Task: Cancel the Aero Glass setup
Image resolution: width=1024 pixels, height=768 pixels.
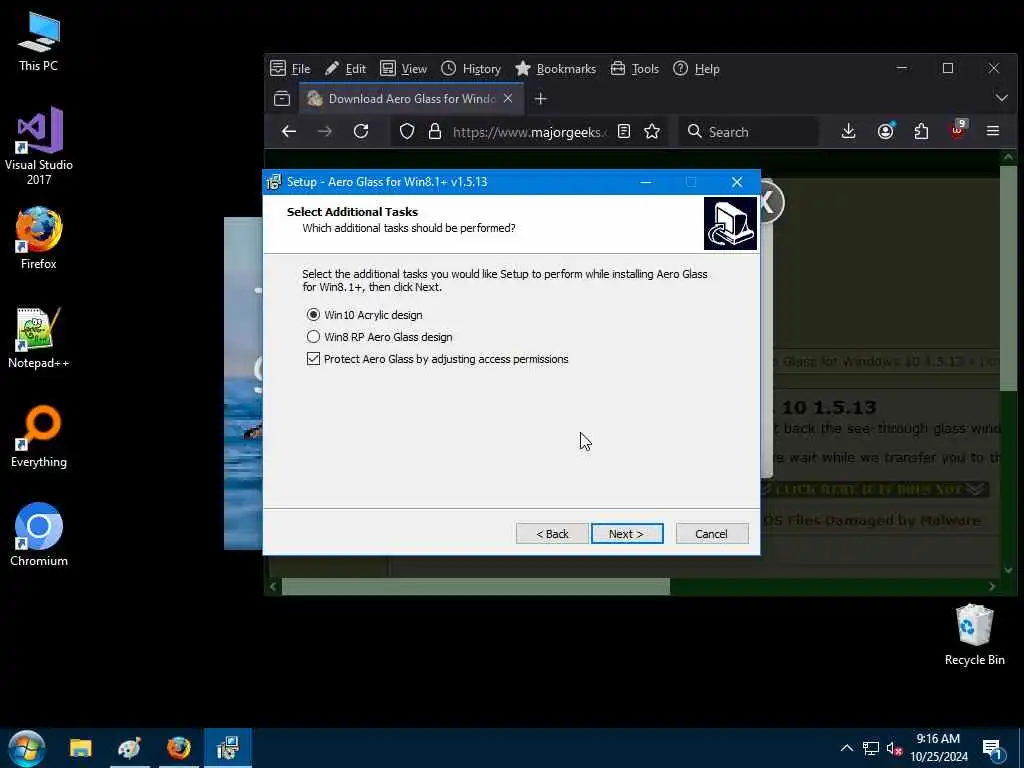Action: 712,534
